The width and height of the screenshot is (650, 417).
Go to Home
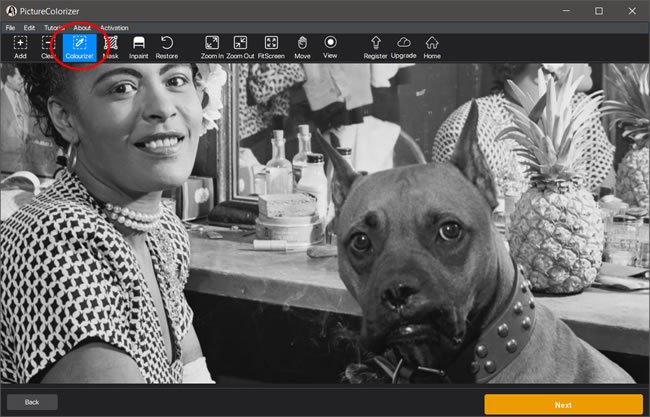click(432, 47)
